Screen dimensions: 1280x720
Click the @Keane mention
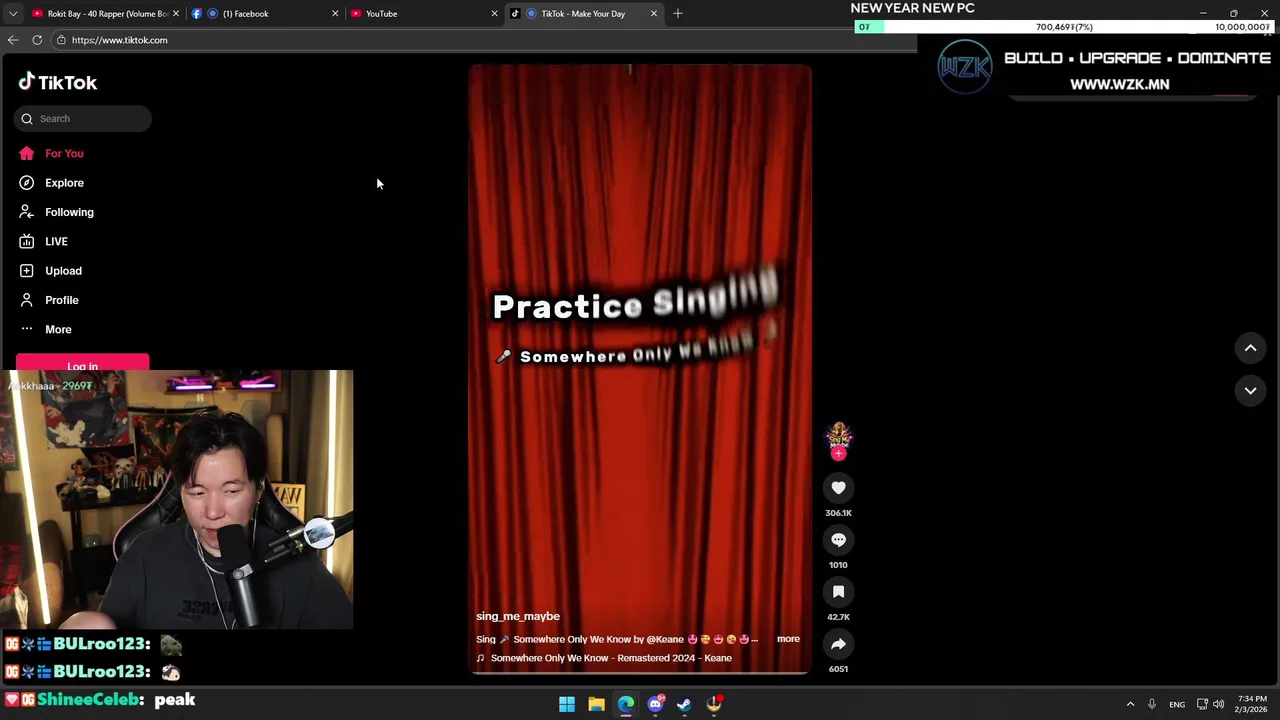(665, 639)
